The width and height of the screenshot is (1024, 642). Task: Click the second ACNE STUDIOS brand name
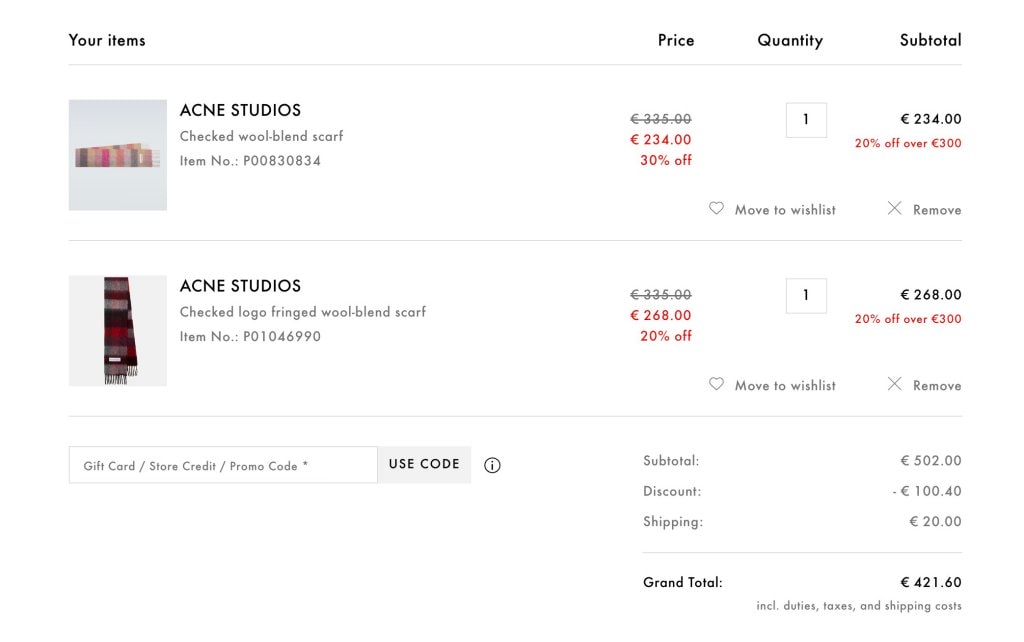point(240,286)
